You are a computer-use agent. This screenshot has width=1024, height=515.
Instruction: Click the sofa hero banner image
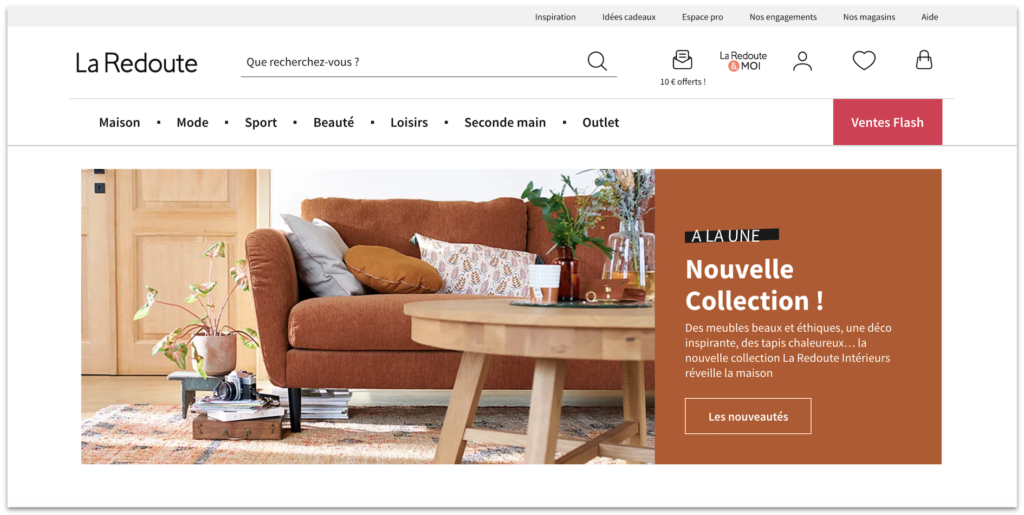368,317
